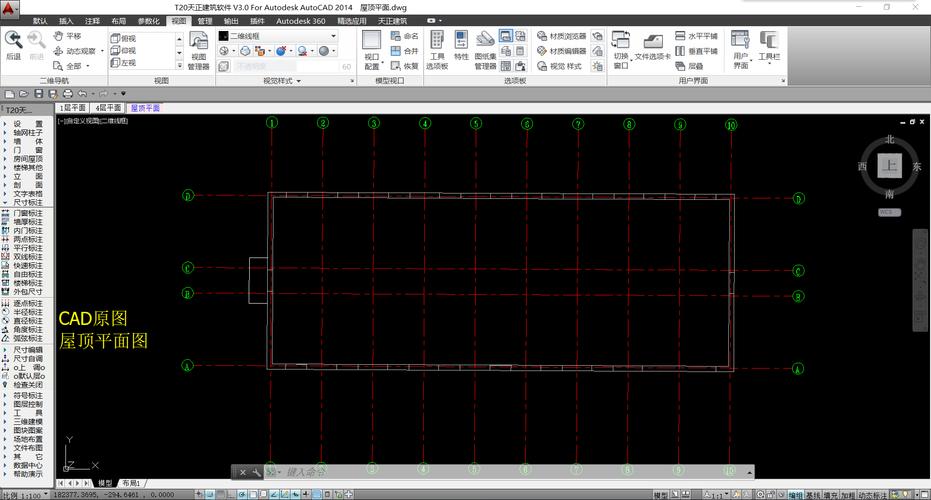Open 工具栏 toolbars dropdown
931x500 pixels.
[x=769, y=48]
